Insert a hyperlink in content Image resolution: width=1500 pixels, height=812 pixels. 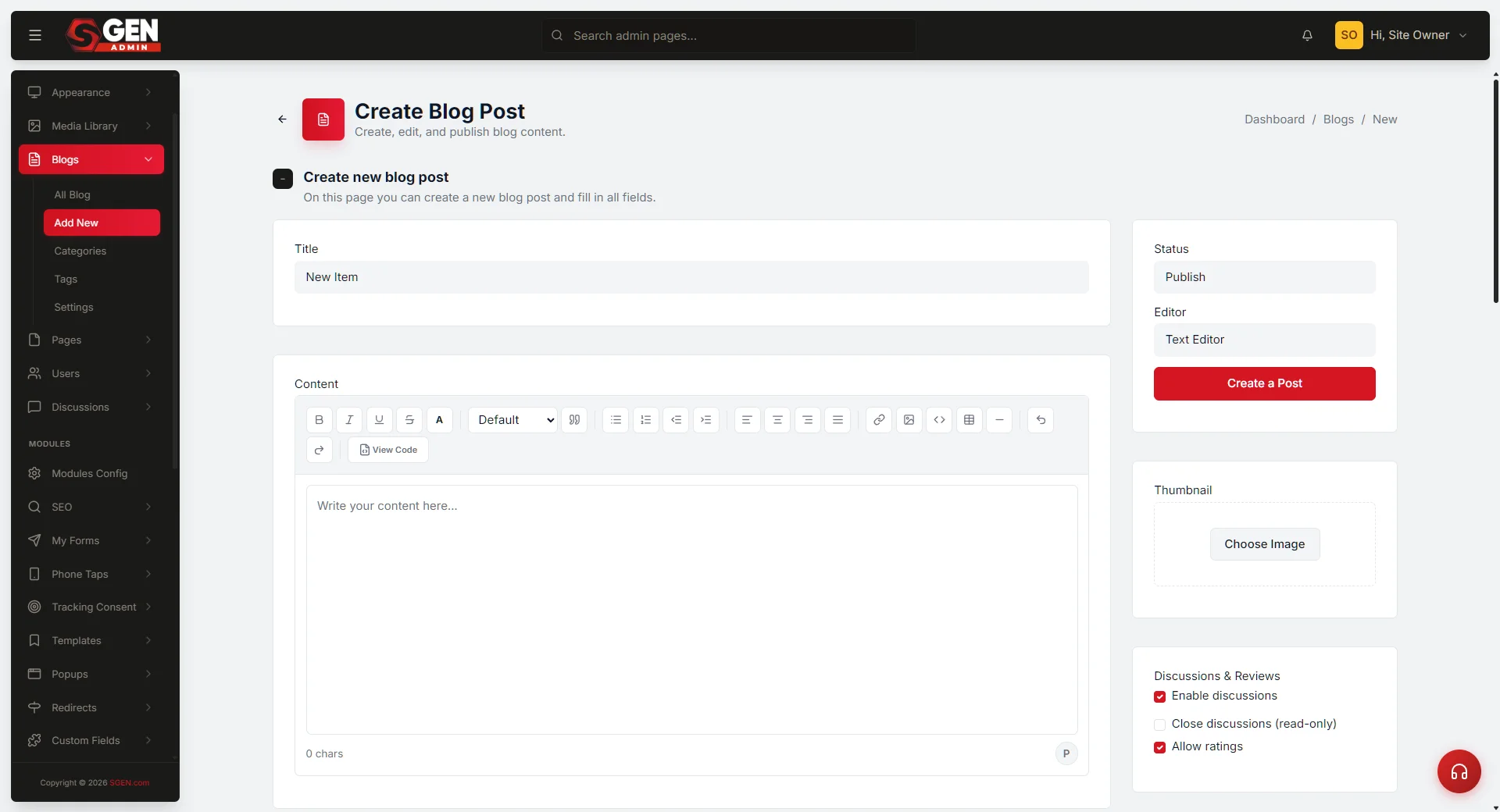(879, 420)
